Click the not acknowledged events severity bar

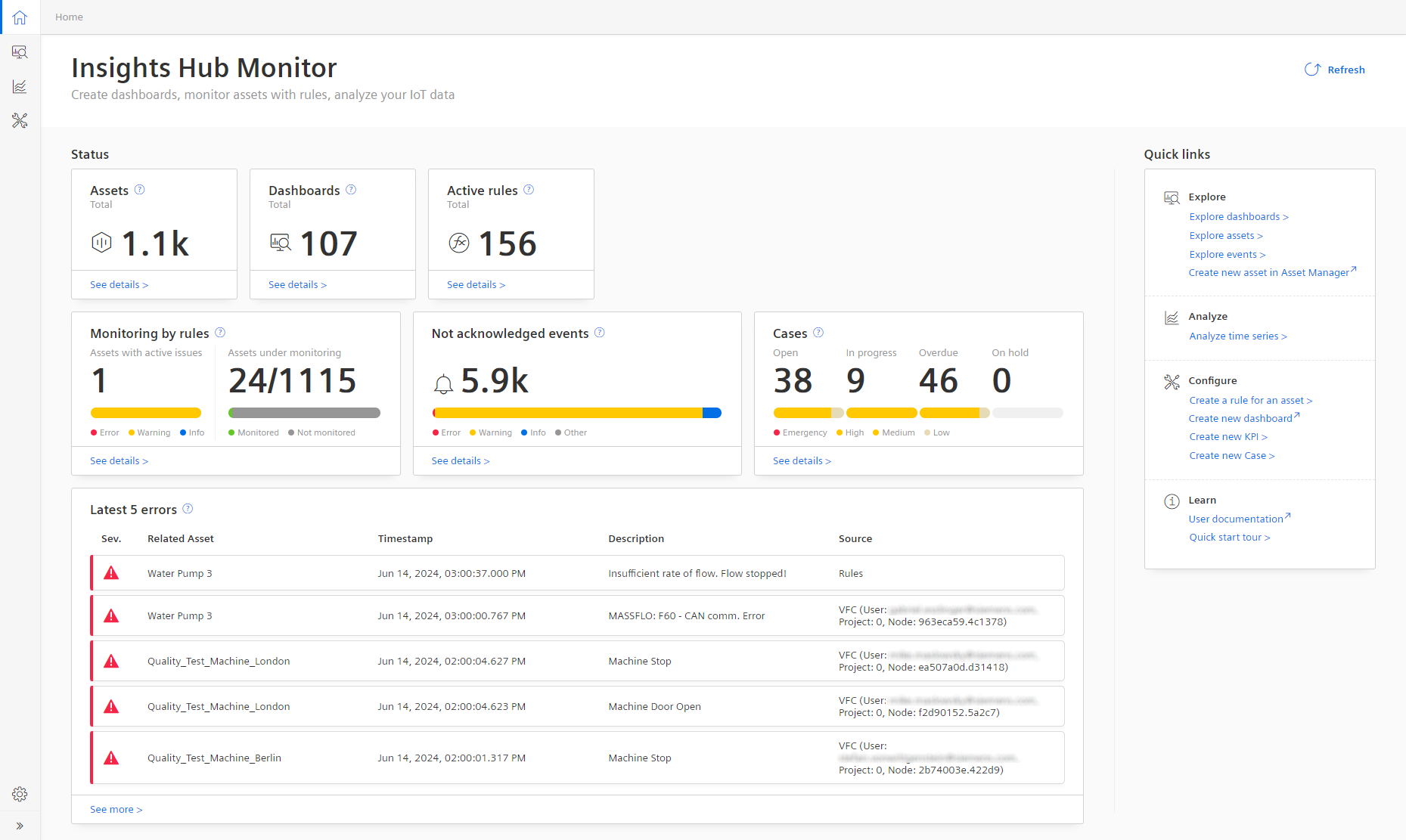point(577,413)
